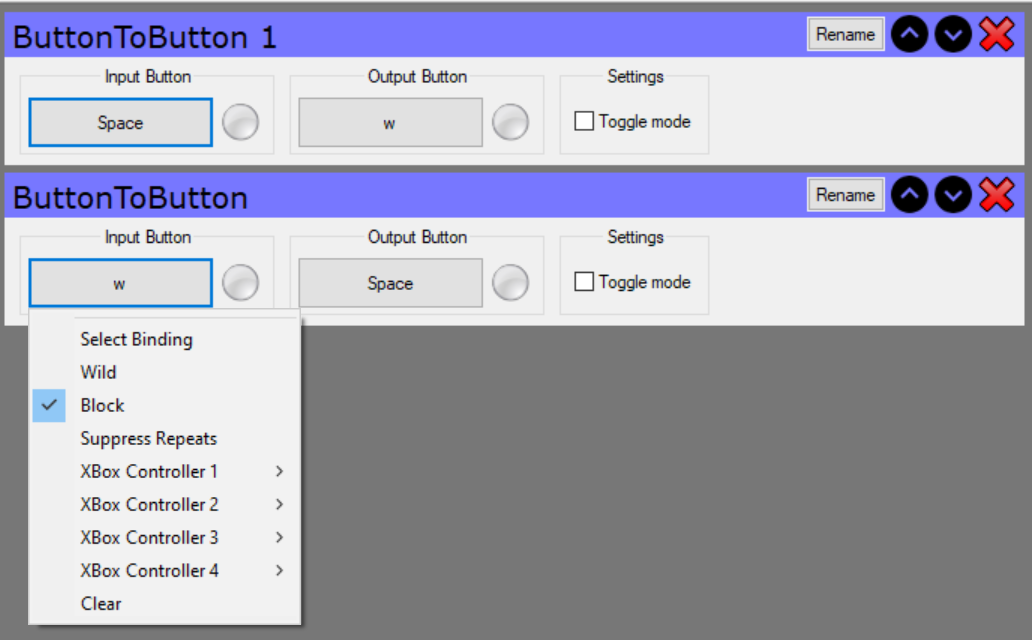This screenshot has height=640, width=1032.
Task: Toggle Suppress Repeats in the menu
Action: (x=148, y=438)
